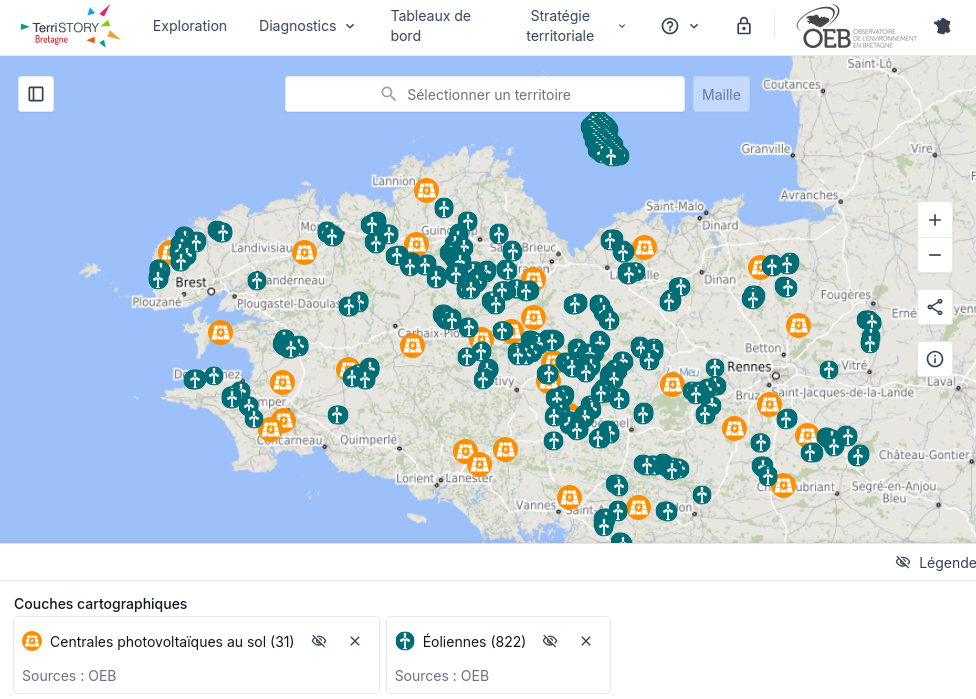
Task: Toggle the sidebar panel button on the map
Action: click(x=36, y=94)
